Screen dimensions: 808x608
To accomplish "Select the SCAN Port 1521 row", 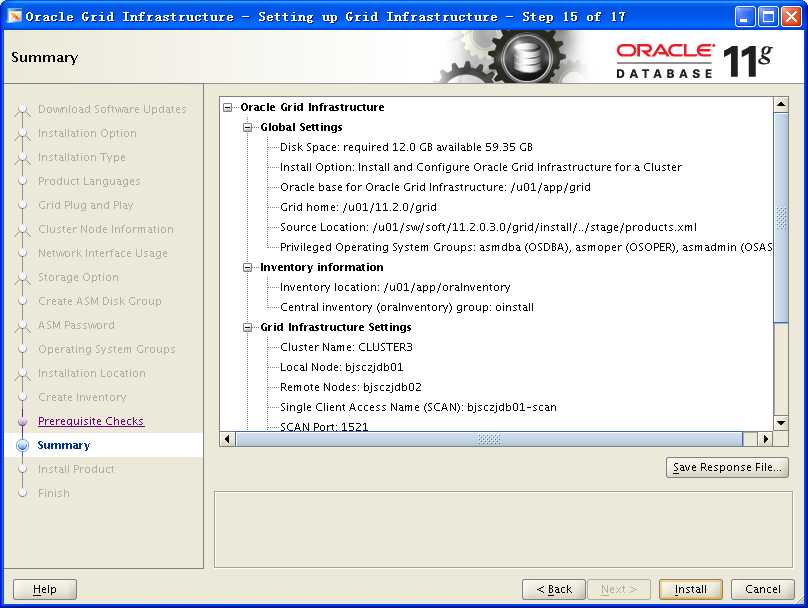I will (x=324, y=427).
